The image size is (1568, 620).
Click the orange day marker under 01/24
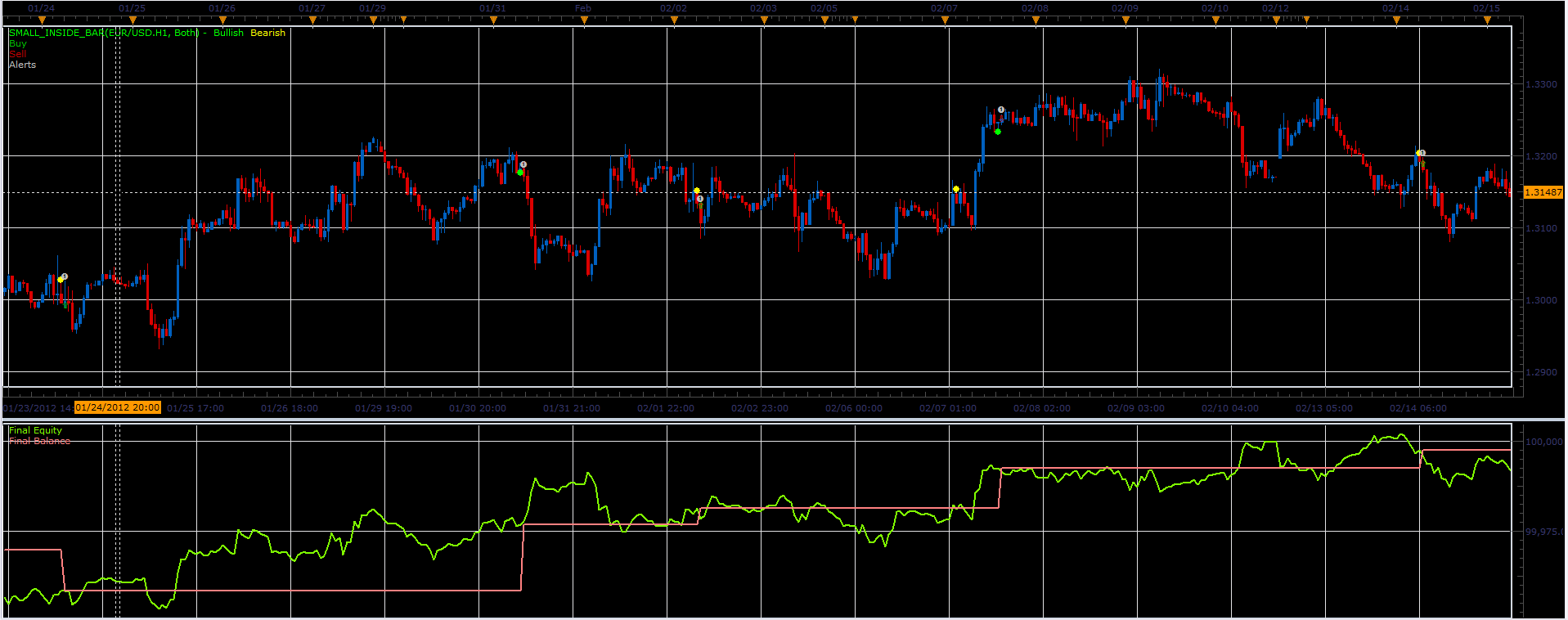pos(42,20)
